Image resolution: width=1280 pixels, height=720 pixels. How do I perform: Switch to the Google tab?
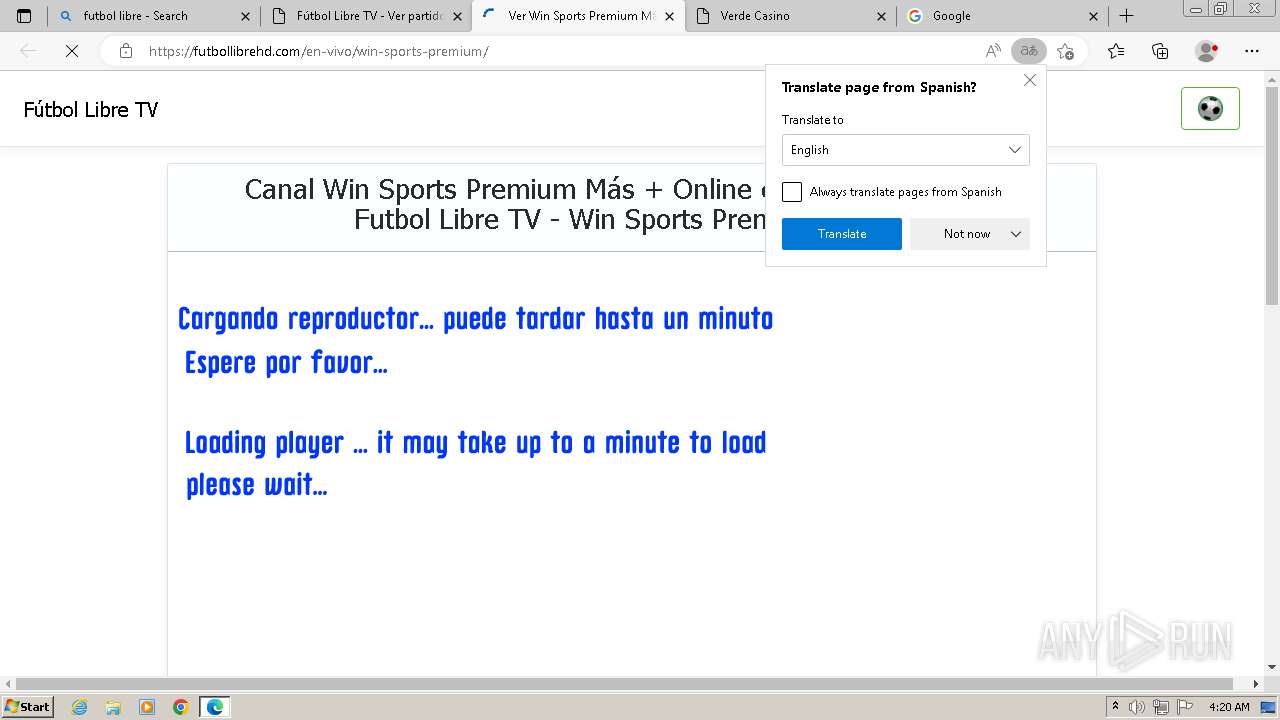(x=1001, y=16)
